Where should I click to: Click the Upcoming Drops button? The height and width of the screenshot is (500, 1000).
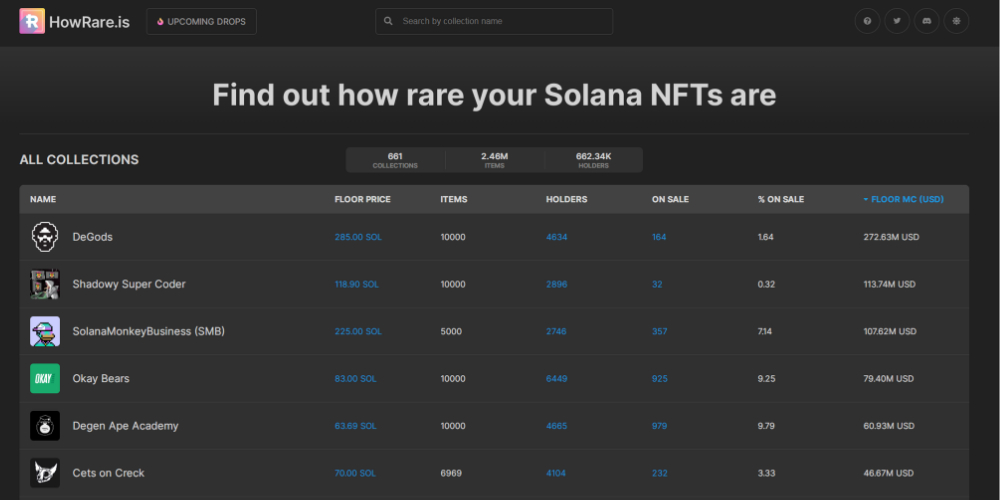tap(202, 21)
